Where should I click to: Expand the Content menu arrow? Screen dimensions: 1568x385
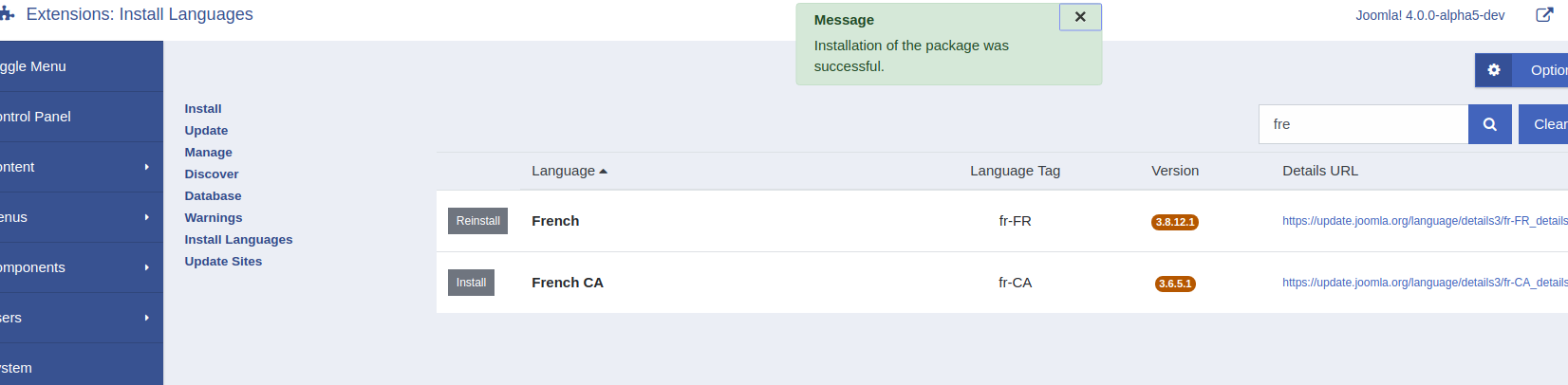pos(147,167)
